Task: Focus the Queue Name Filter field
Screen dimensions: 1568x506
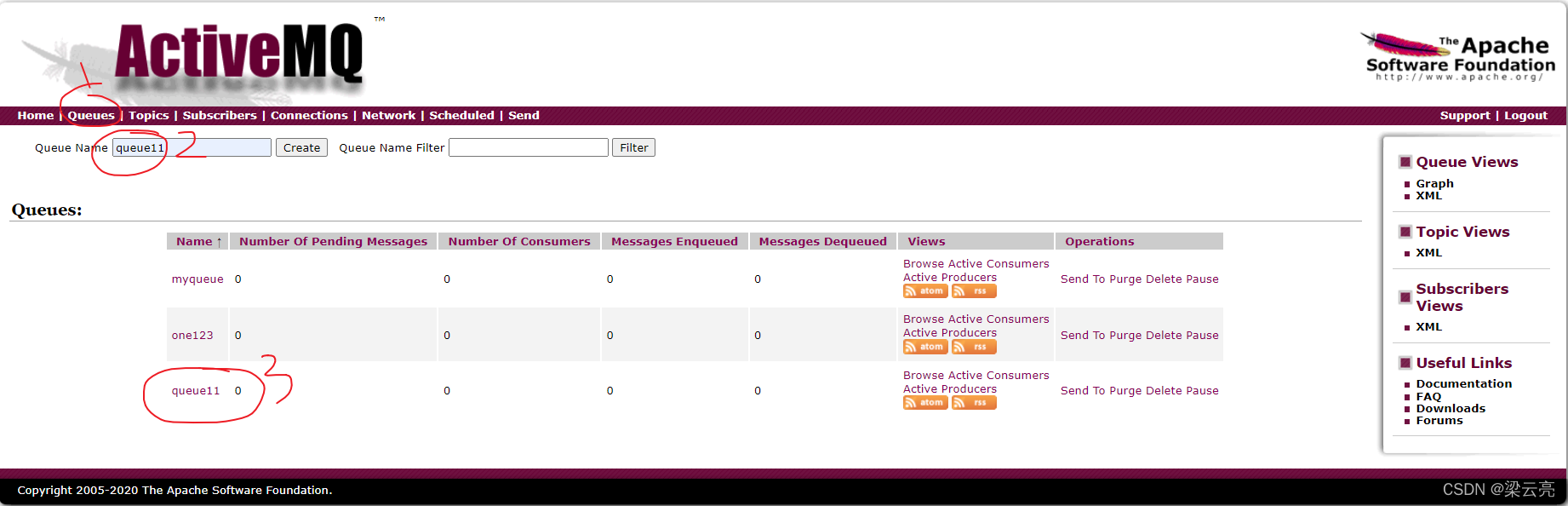Action: coord(529,147)
